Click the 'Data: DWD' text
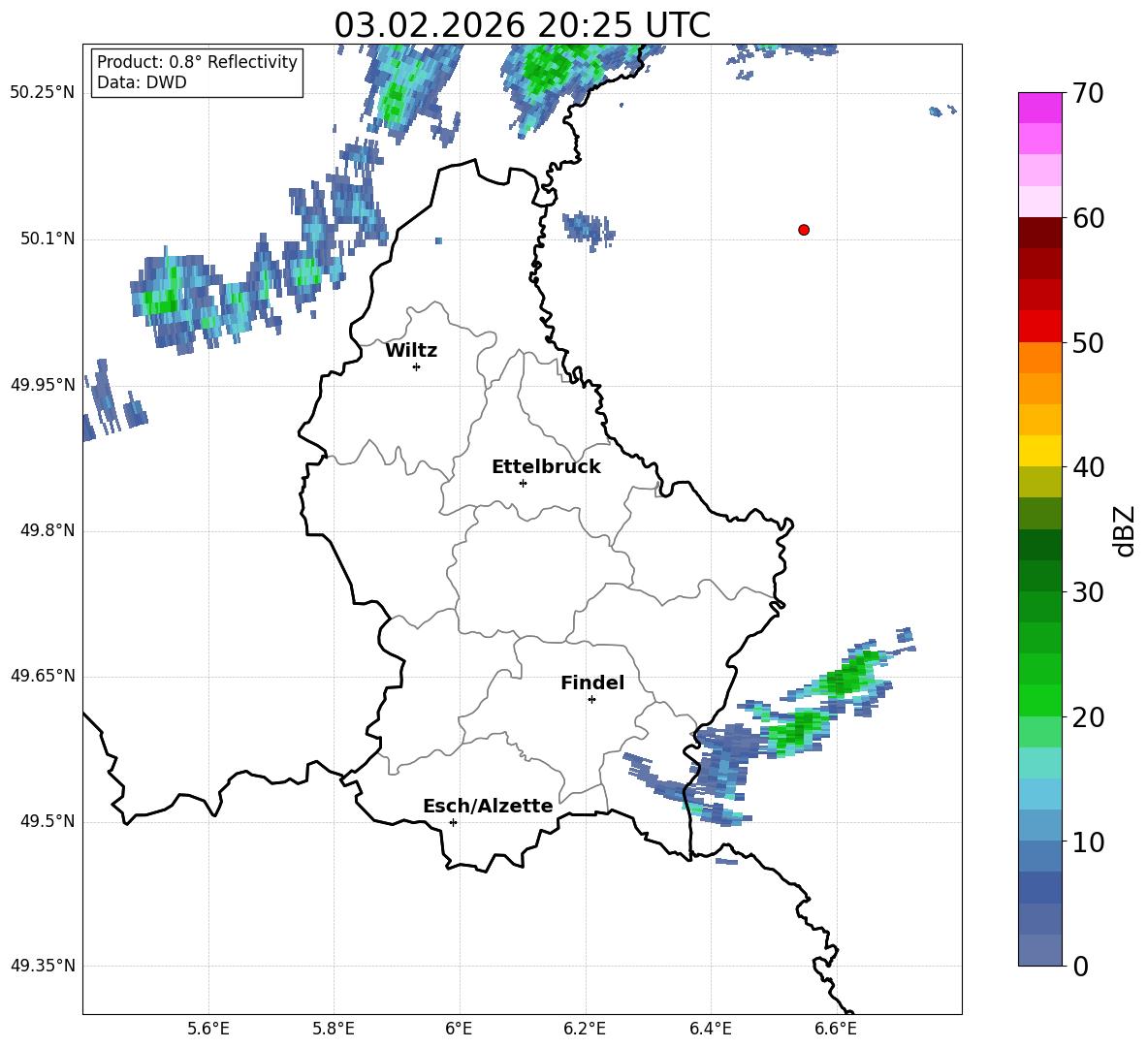The height and width of the screenshot is (1048, 1148). [x=142, y=82]
